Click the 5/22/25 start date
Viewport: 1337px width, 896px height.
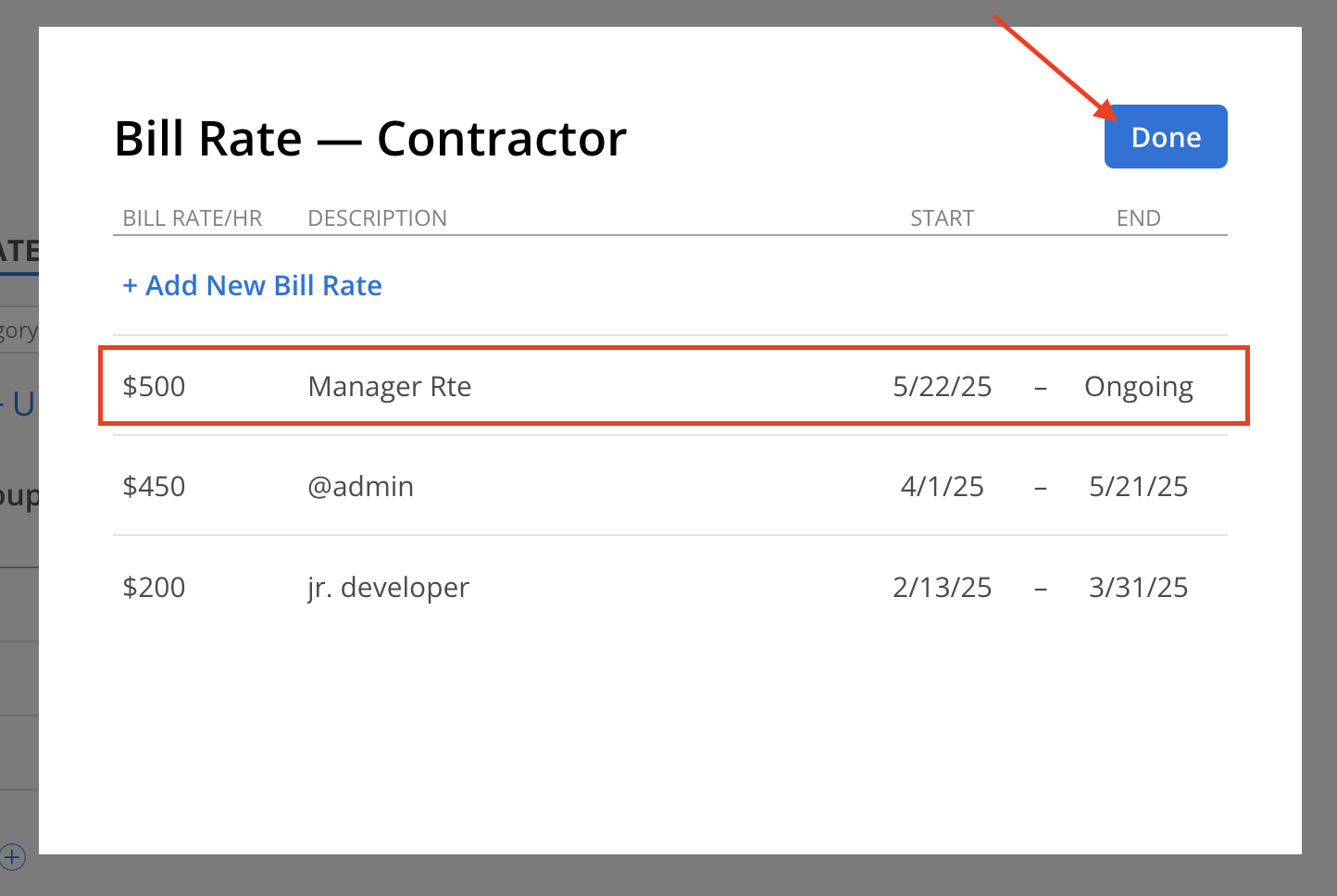tap(942, 386)
